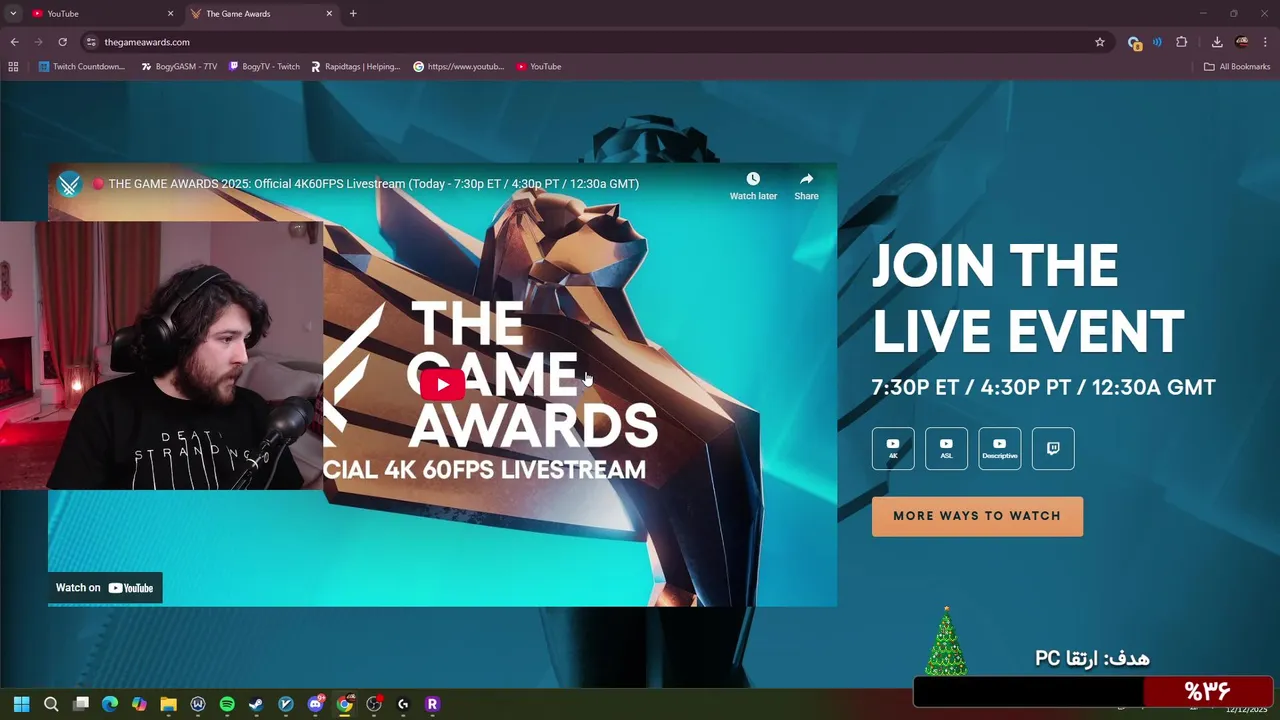Open the browser Downloads icon

click(x=1217, y=42)
